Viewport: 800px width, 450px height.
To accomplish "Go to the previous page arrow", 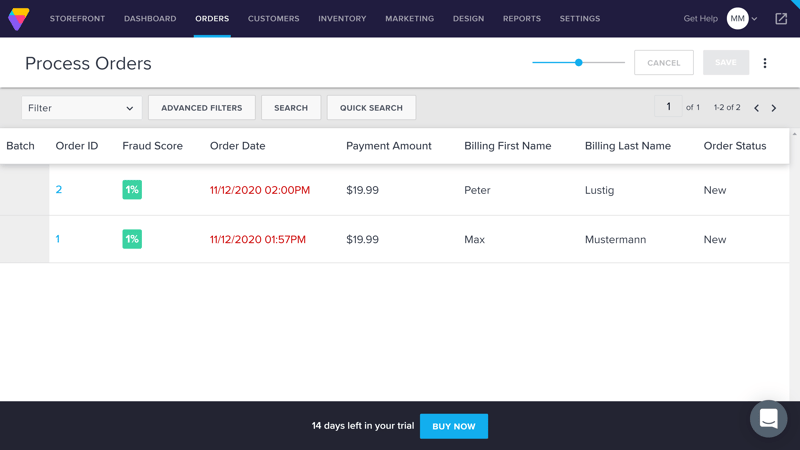I will point(756,108).
